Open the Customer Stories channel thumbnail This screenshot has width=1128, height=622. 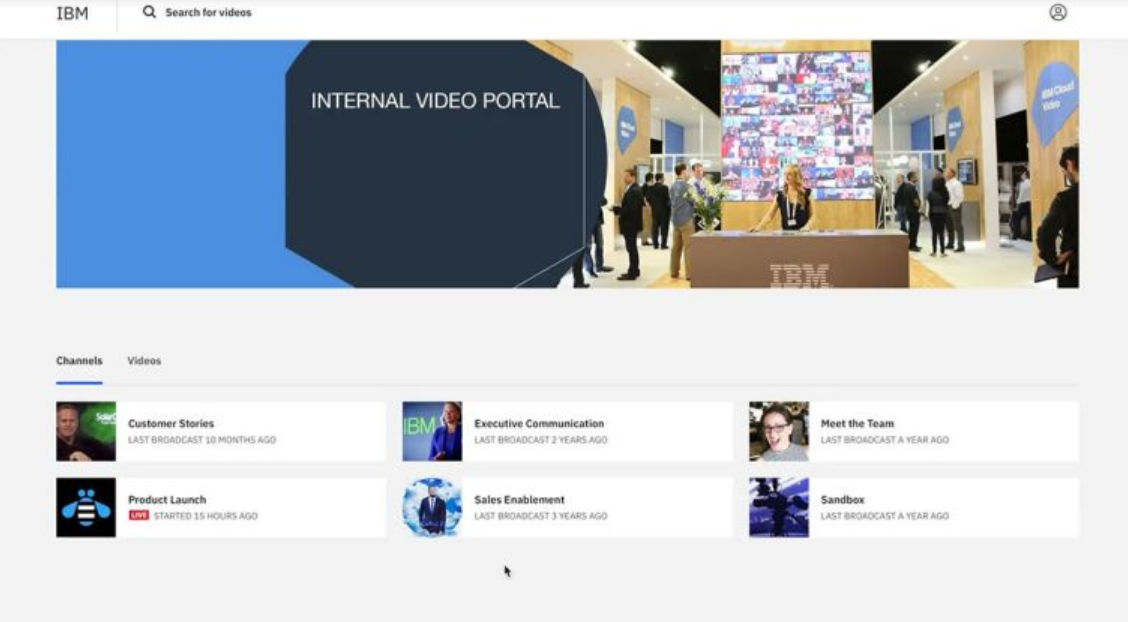tap(88, 431)
